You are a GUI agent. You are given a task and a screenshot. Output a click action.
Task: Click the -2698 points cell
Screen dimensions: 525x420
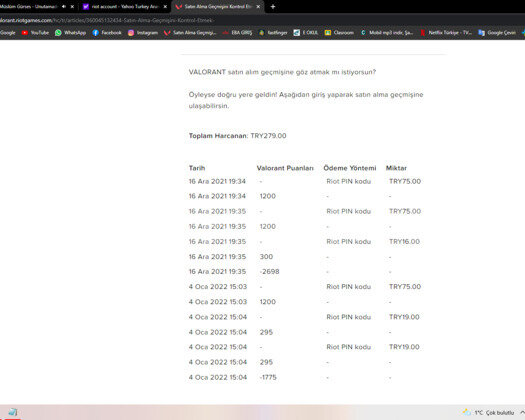(x=269, y=272)
